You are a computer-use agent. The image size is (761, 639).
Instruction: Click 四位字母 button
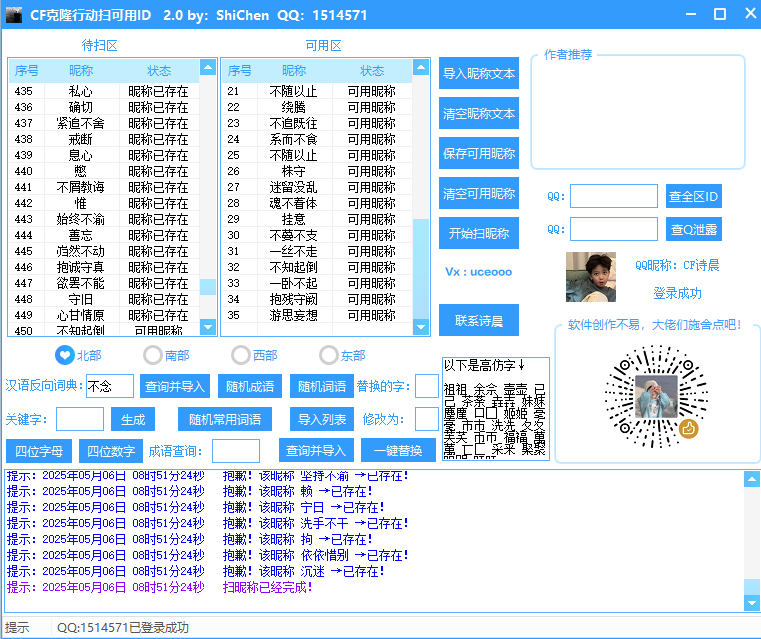[x=39, y=451]
